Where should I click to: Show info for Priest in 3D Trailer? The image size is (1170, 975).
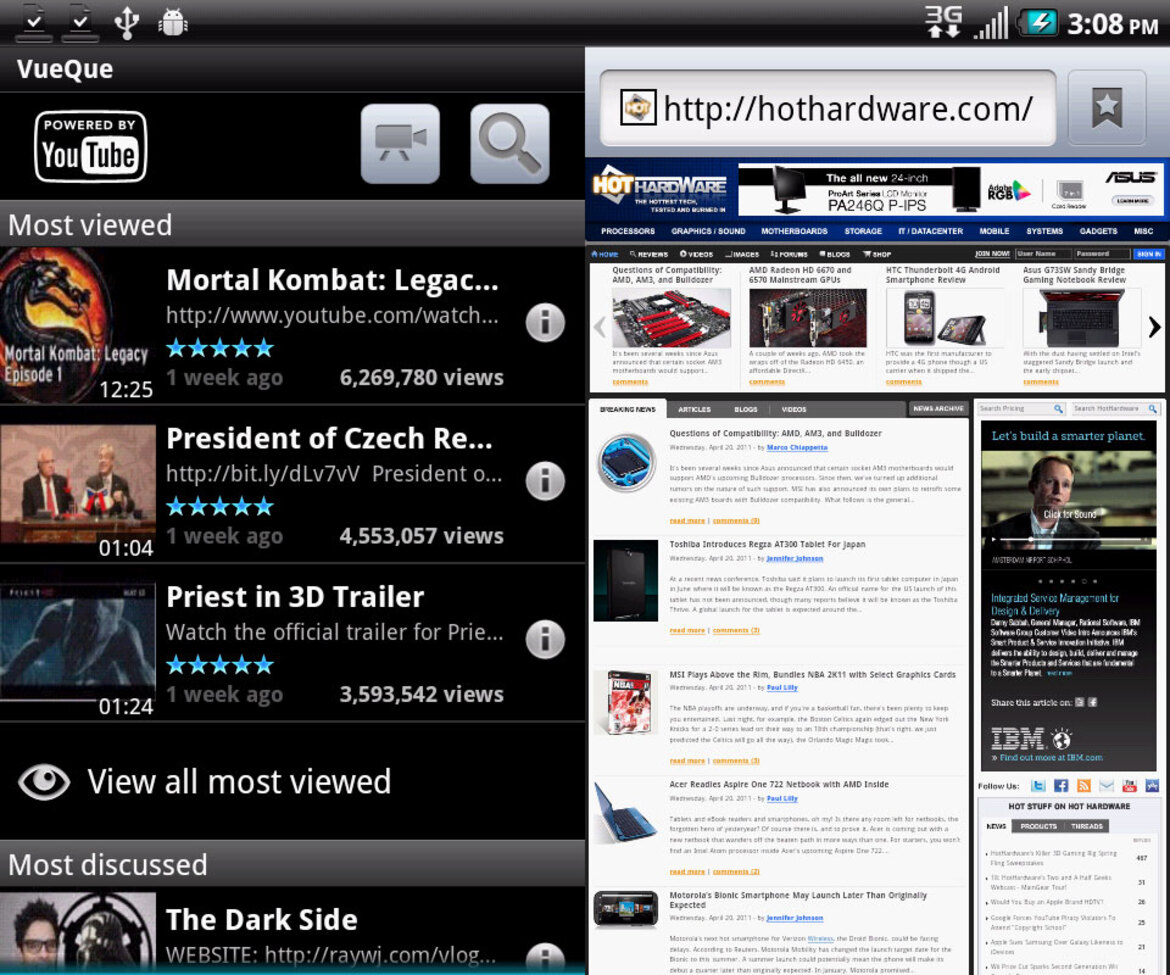click(545, 639)
